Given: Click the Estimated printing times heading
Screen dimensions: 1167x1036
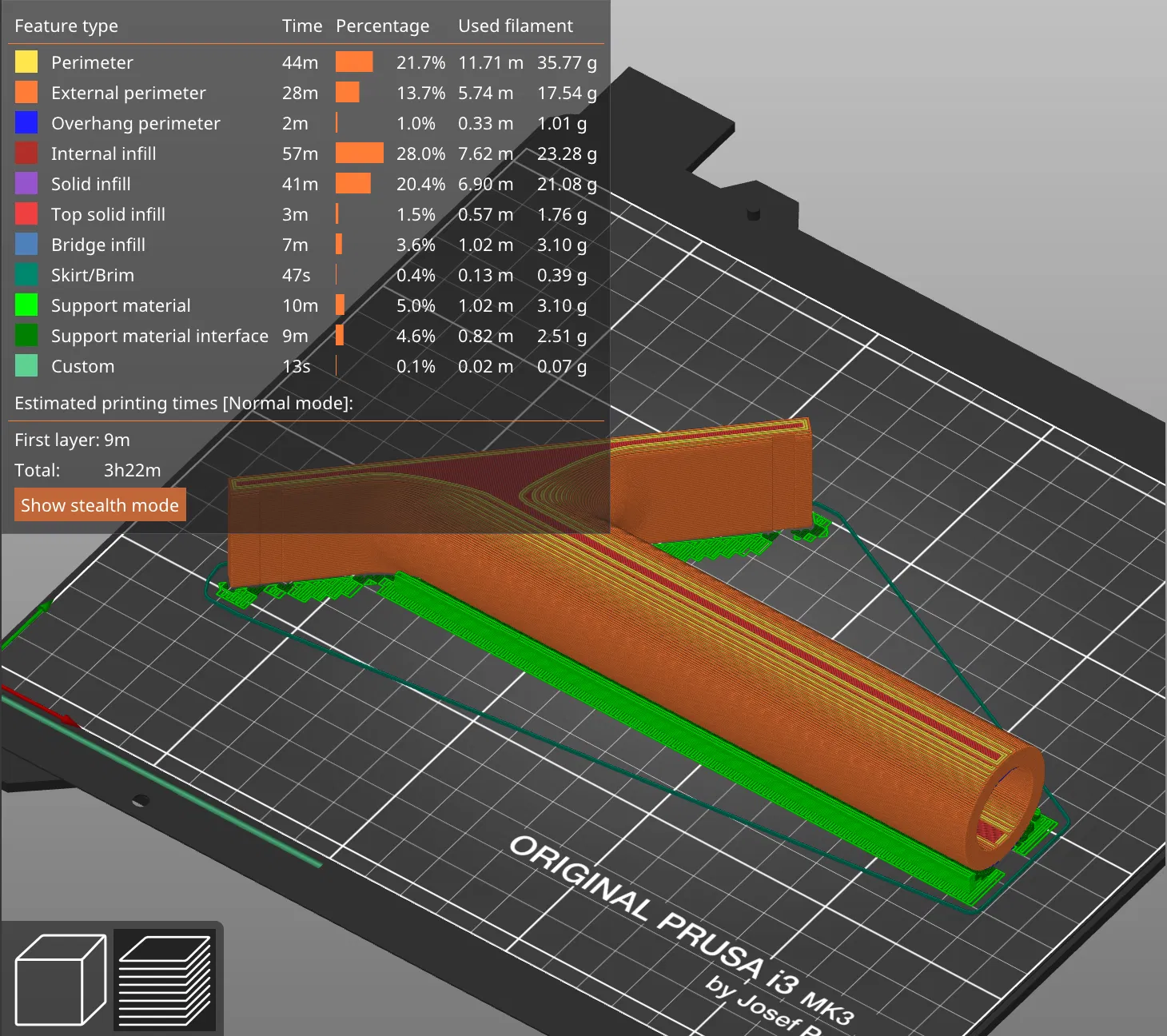Looking at the screenshot, I should [x=184, y=403].
